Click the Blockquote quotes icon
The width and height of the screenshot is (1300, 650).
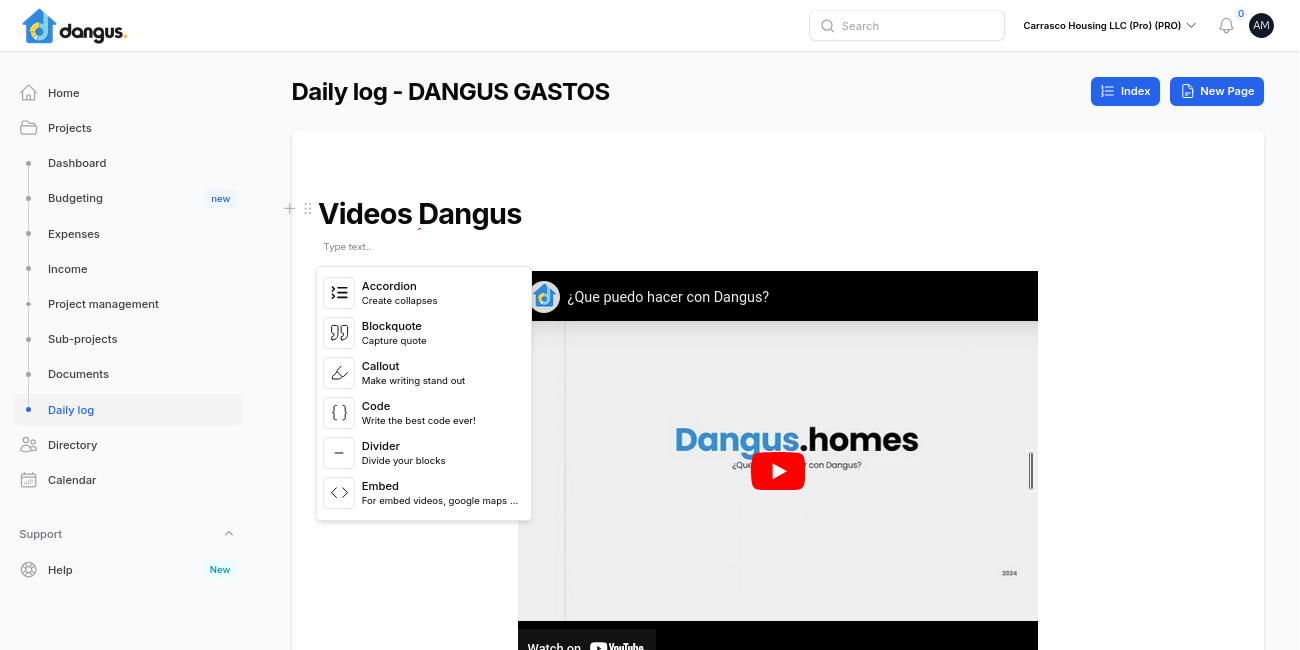339,333
